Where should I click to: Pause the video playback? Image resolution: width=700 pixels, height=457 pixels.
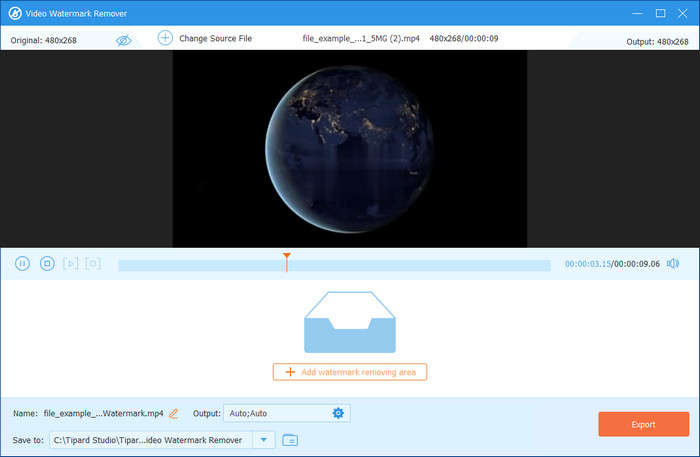click(x=22, y=263)
